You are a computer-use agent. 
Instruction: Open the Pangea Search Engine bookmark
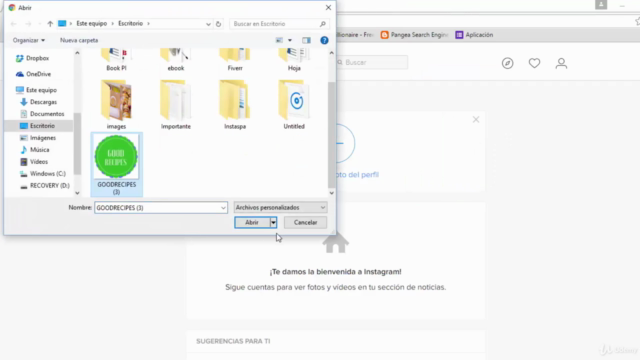414,35
